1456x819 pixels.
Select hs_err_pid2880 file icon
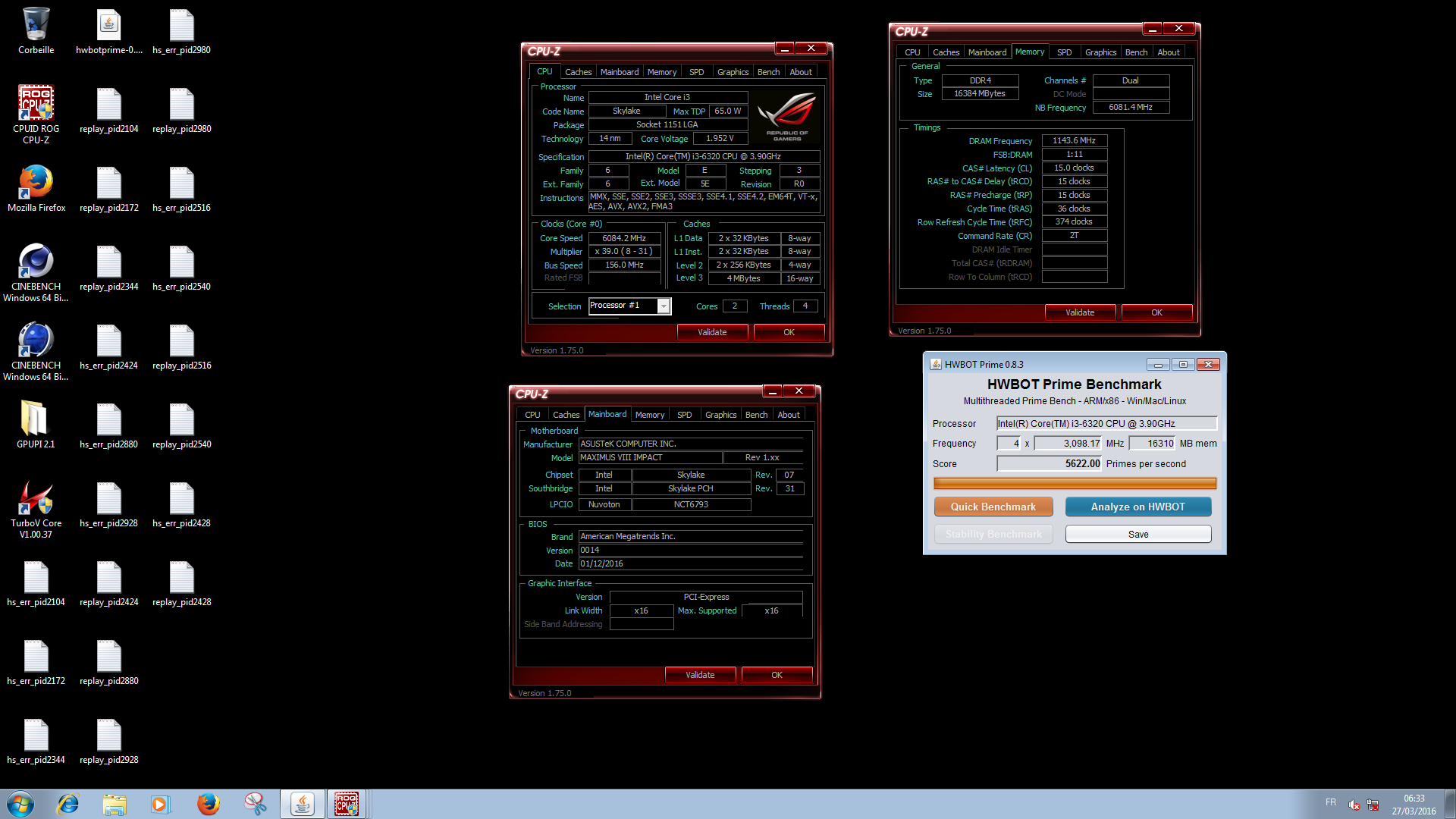click(x=109, y=426)
